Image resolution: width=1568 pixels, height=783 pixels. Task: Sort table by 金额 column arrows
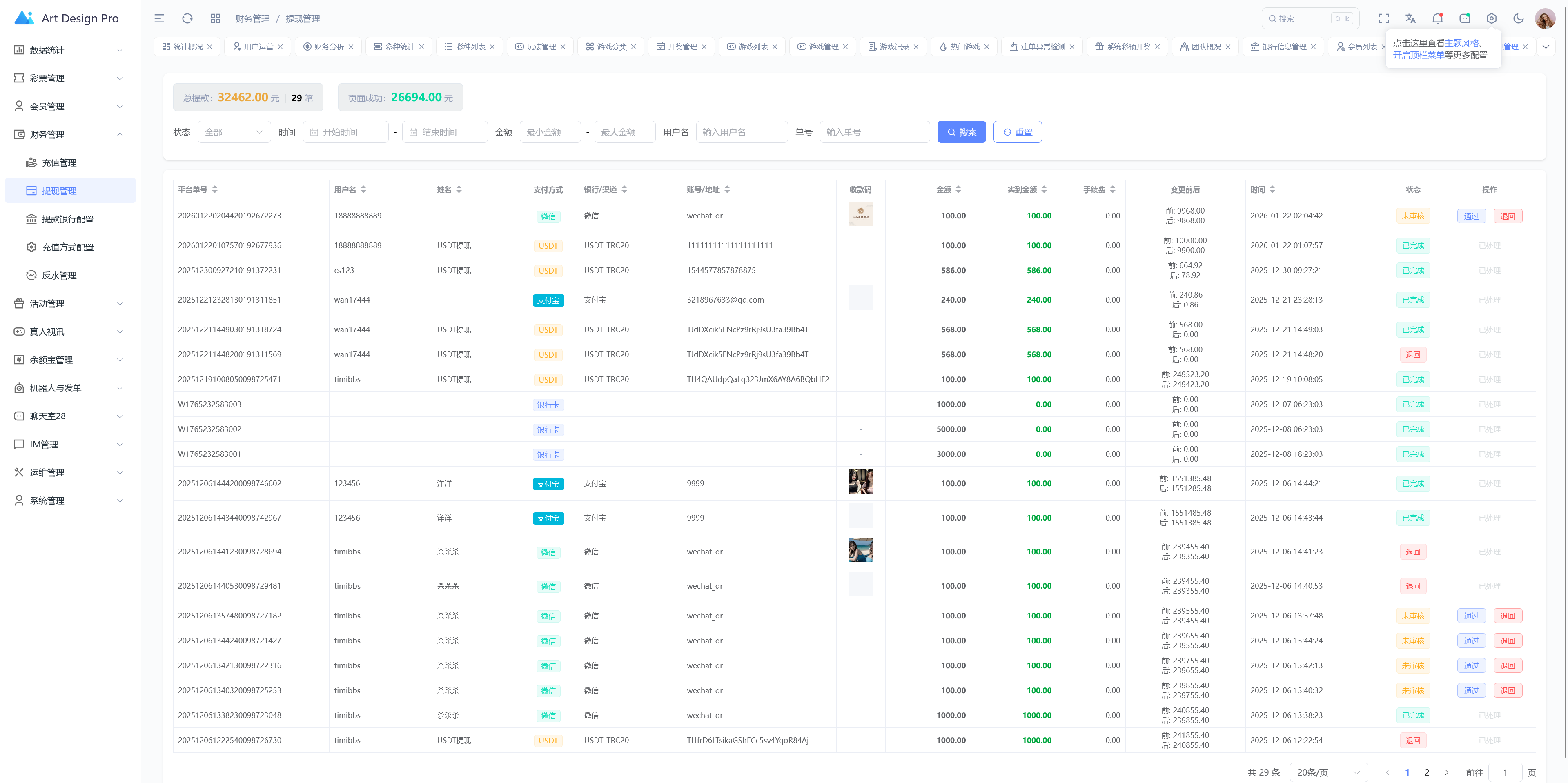(x=958, y=190)
